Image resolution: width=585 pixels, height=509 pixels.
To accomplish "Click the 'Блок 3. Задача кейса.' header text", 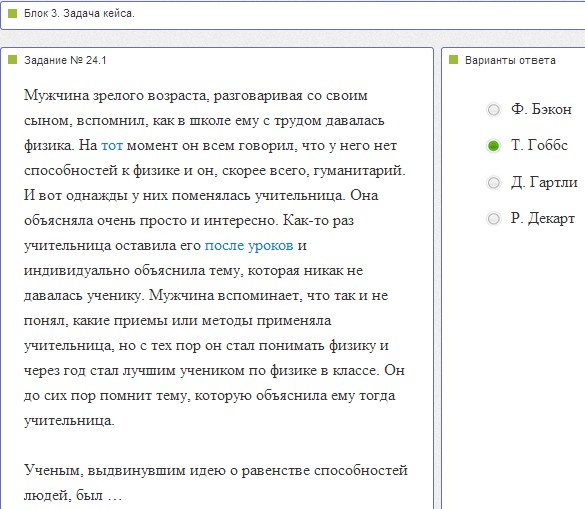I will (x=79, y=13).
